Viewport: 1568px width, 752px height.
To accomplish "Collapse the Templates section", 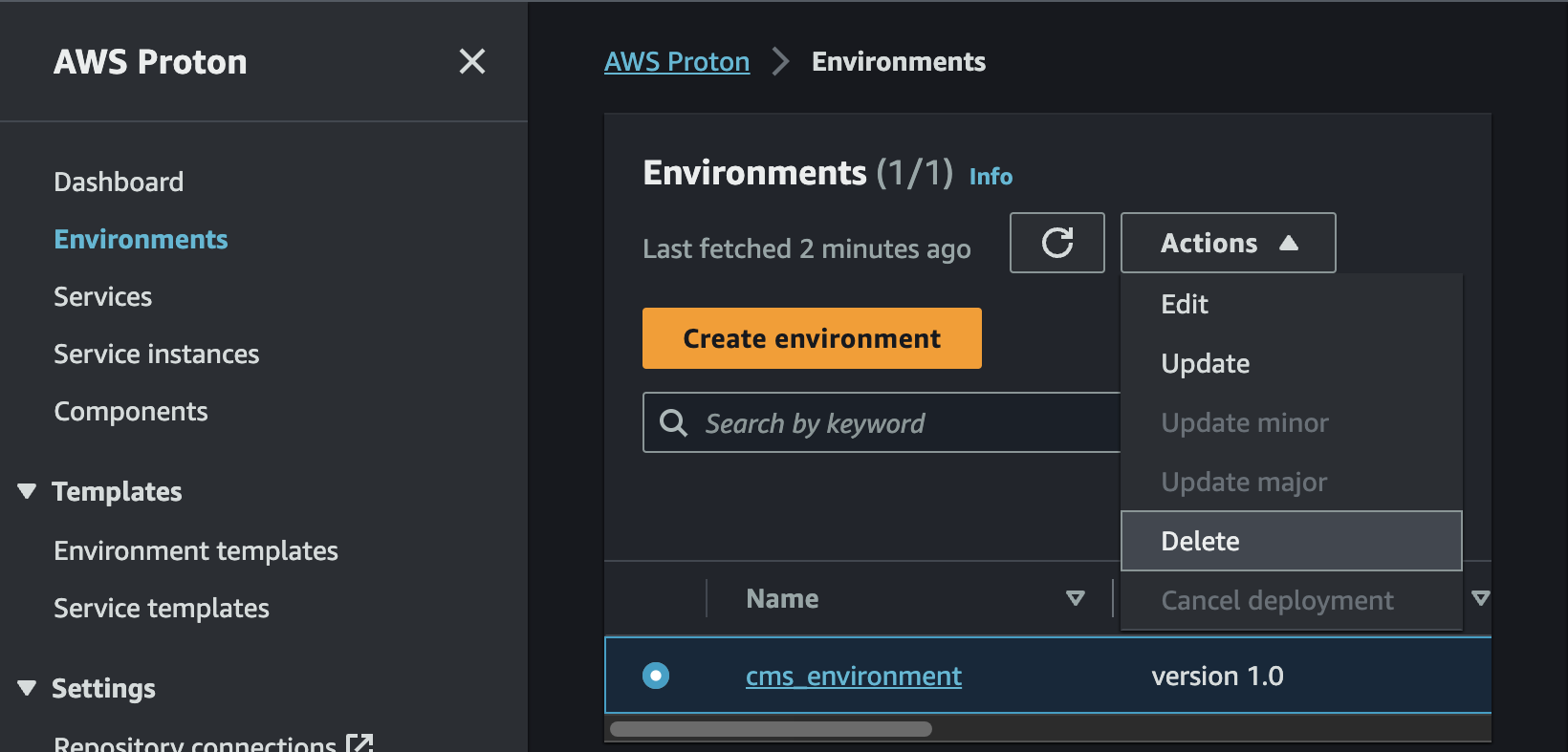I will (27, 491).
